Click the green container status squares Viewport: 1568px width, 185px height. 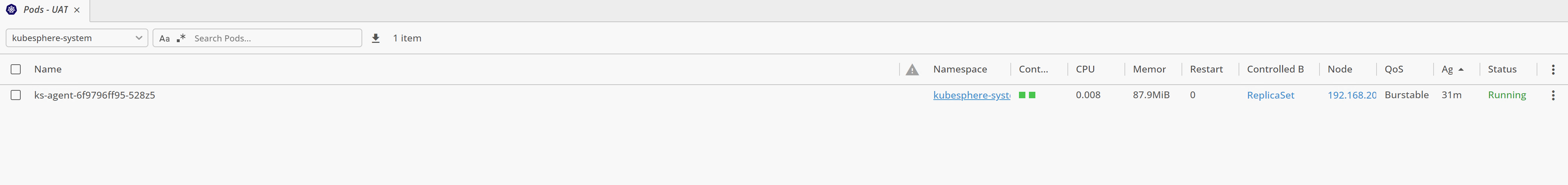coord(1027,95)
